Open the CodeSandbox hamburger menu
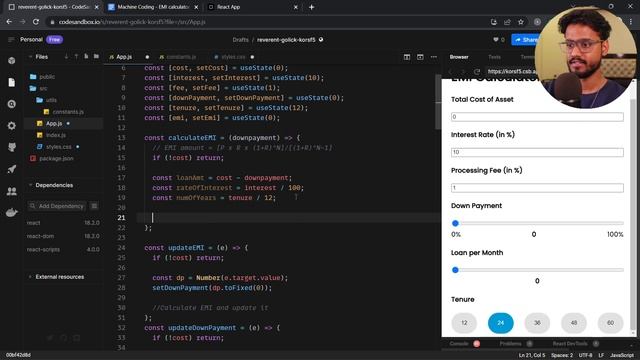 point(11,40)
